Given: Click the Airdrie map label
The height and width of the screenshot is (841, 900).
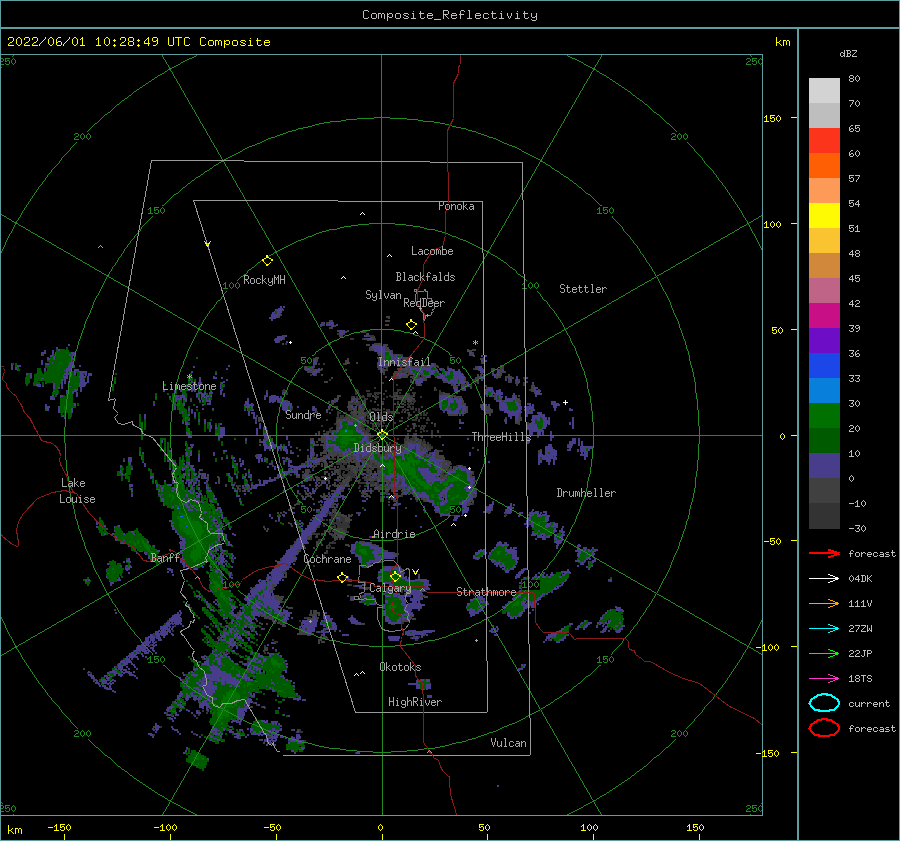Looking at the screenshot, I should (394, 534).
